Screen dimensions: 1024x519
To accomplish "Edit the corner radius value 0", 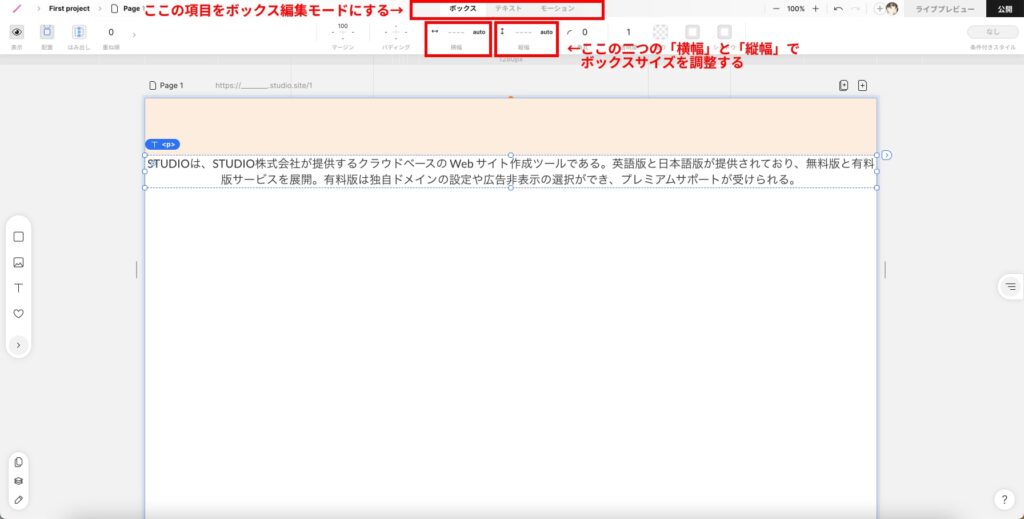I will tap(584, 32).
